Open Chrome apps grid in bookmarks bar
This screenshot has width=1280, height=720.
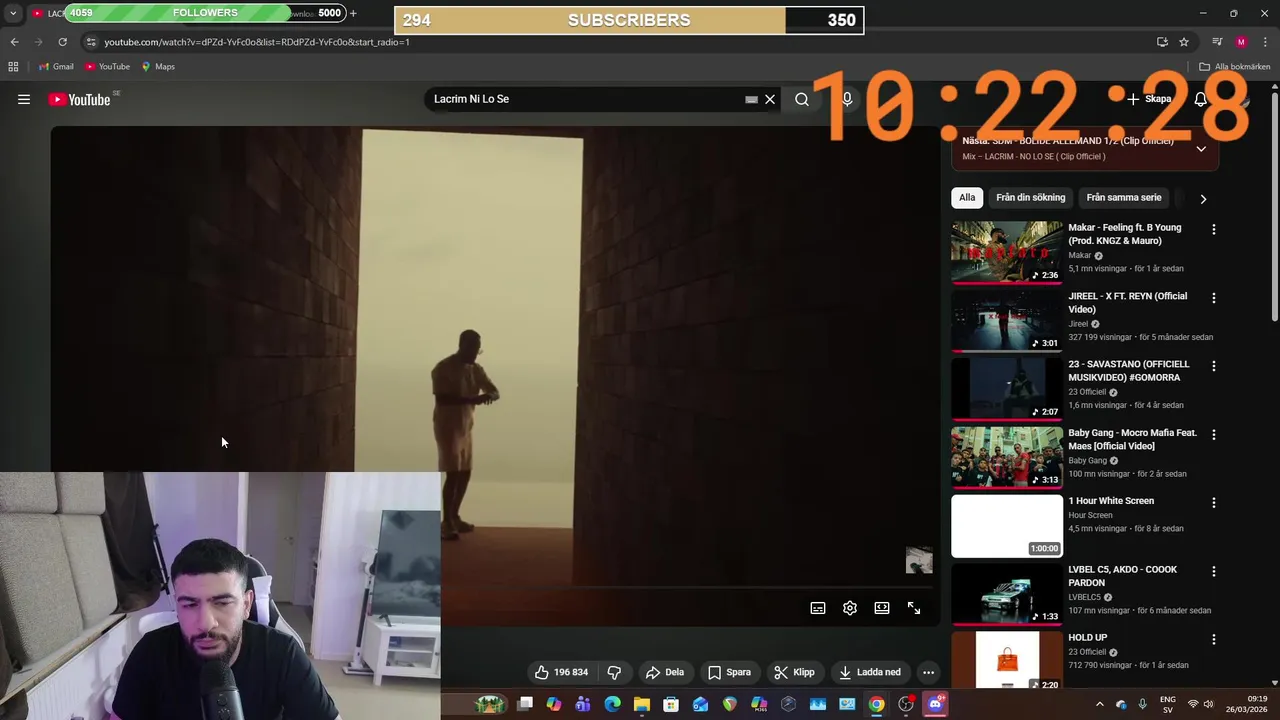(x=13, y=67)
